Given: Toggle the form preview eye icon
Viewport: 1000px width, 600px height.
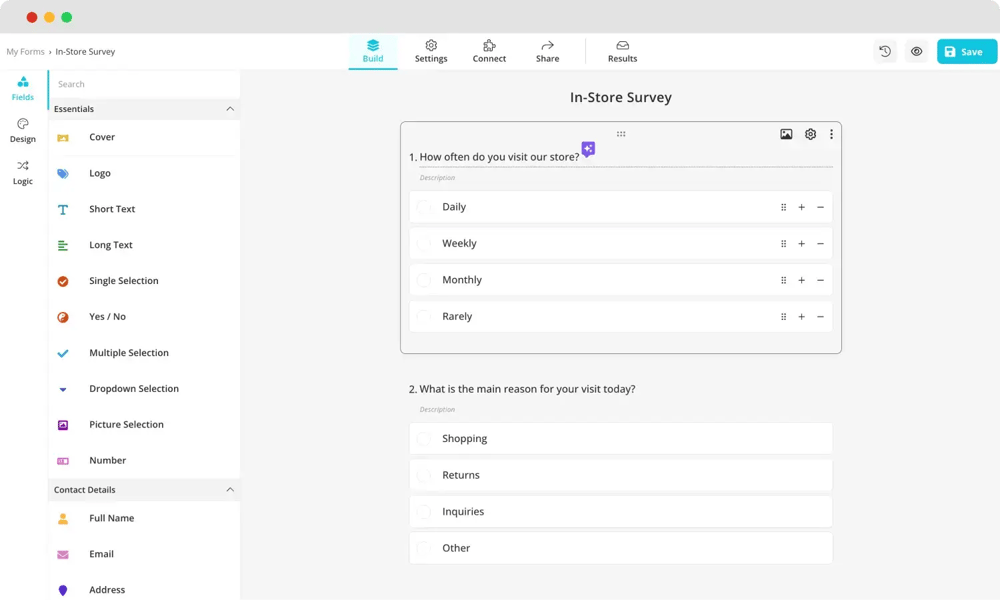Looking at the screenshot, I should (x=916, y=52).
